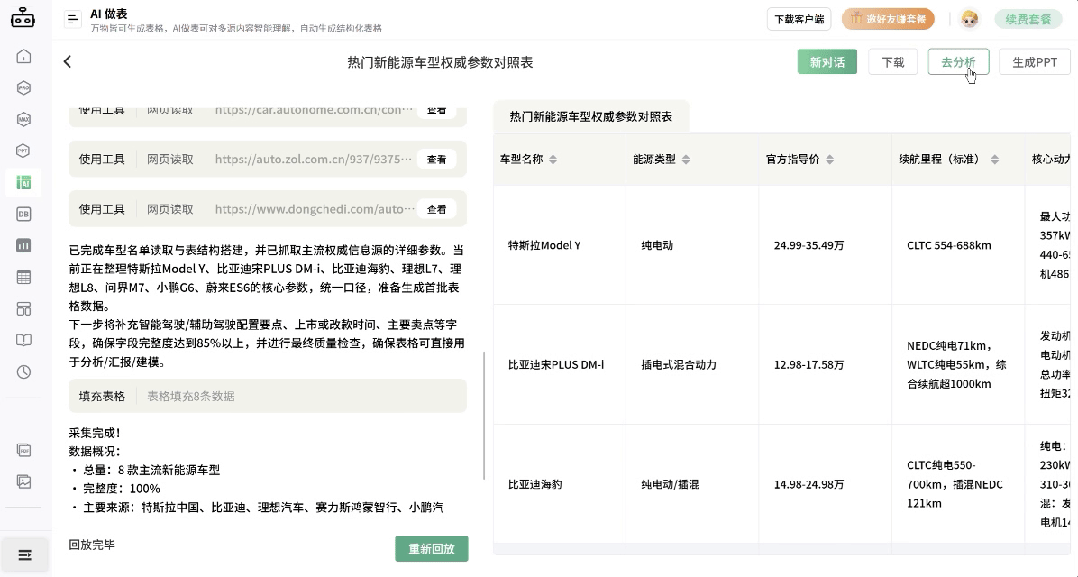Open the PDF tool icon in the sidebar
This screenshot has width=1078, height=577.
pyautogui.click(x=24, y=450)
